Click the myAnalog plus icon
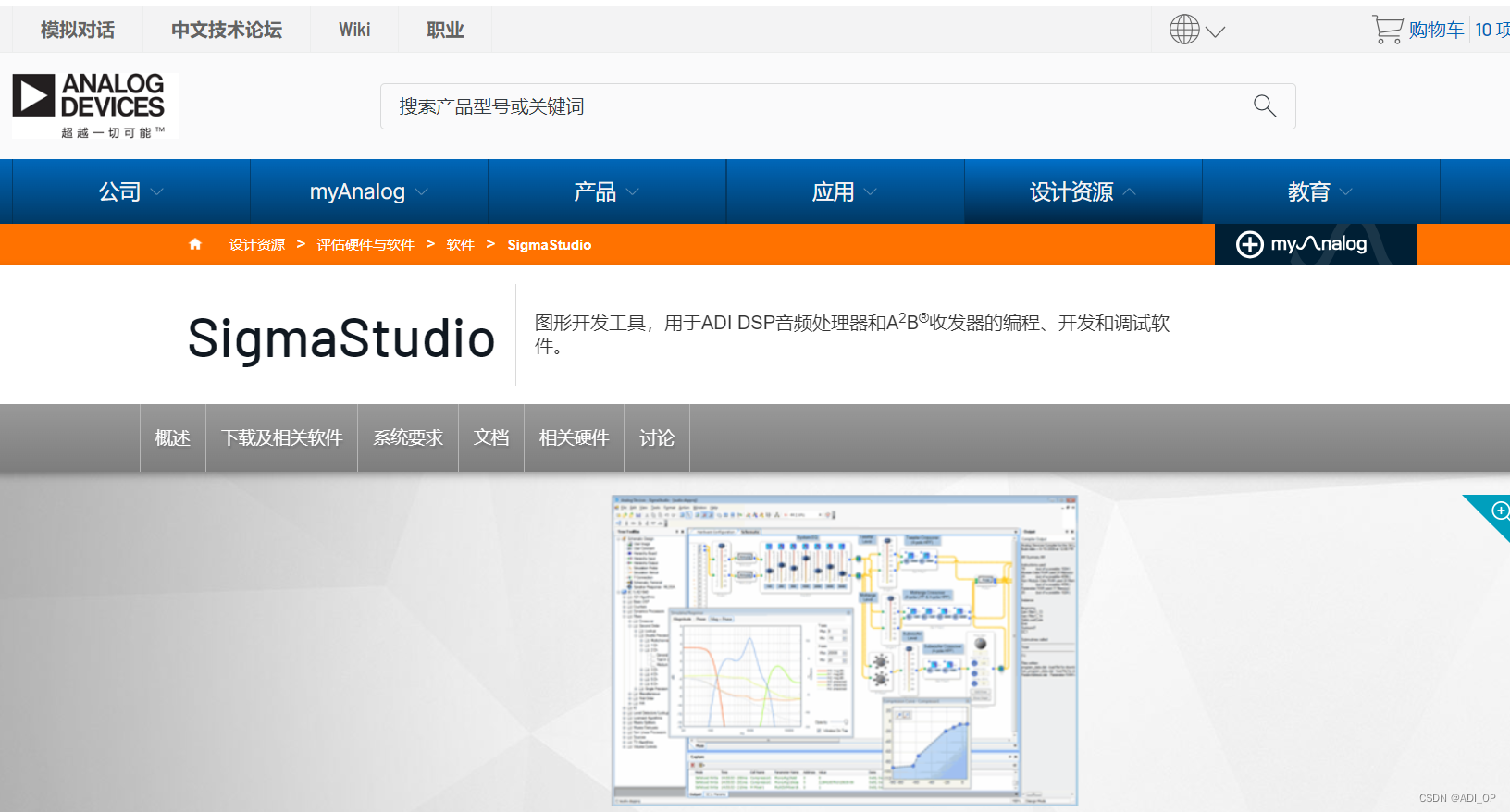This screenshot has height=812, width=1510. point(1249,244)
